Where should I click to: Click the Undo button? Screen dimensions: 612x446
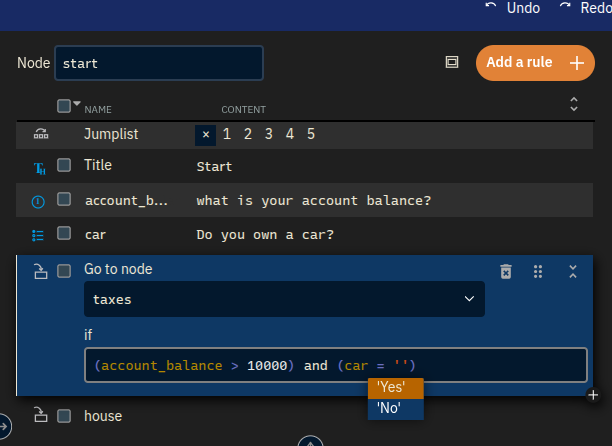(512, 8)
